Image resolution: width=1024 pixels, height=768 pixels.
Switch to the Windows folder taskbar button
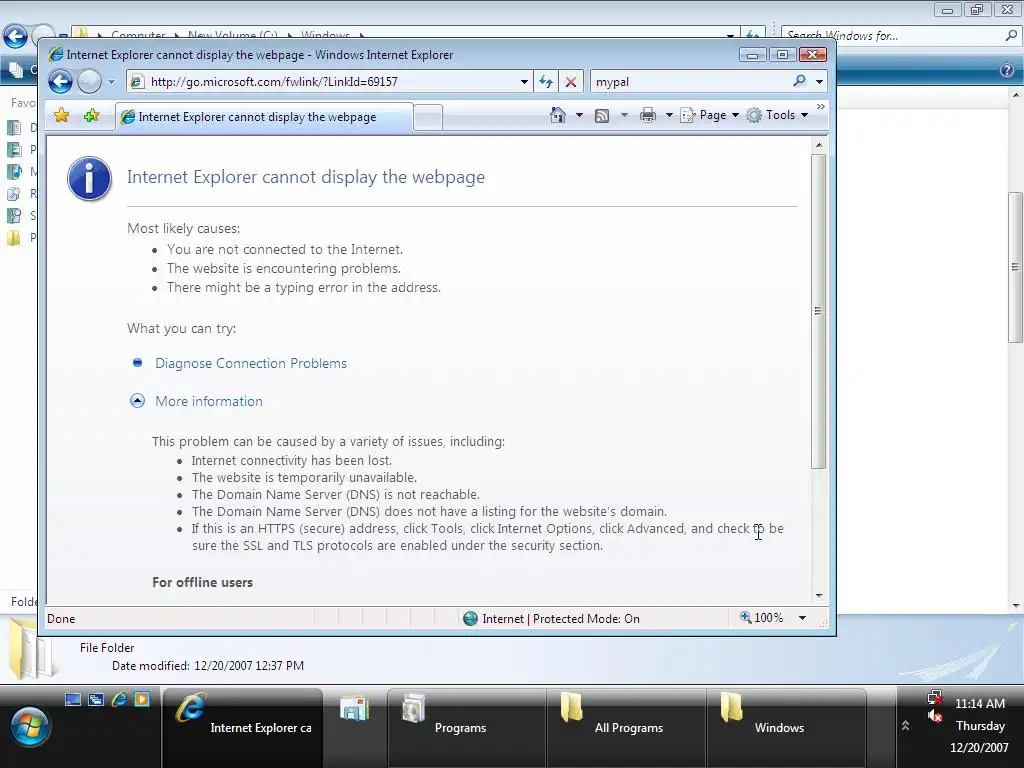coord(786,727)
